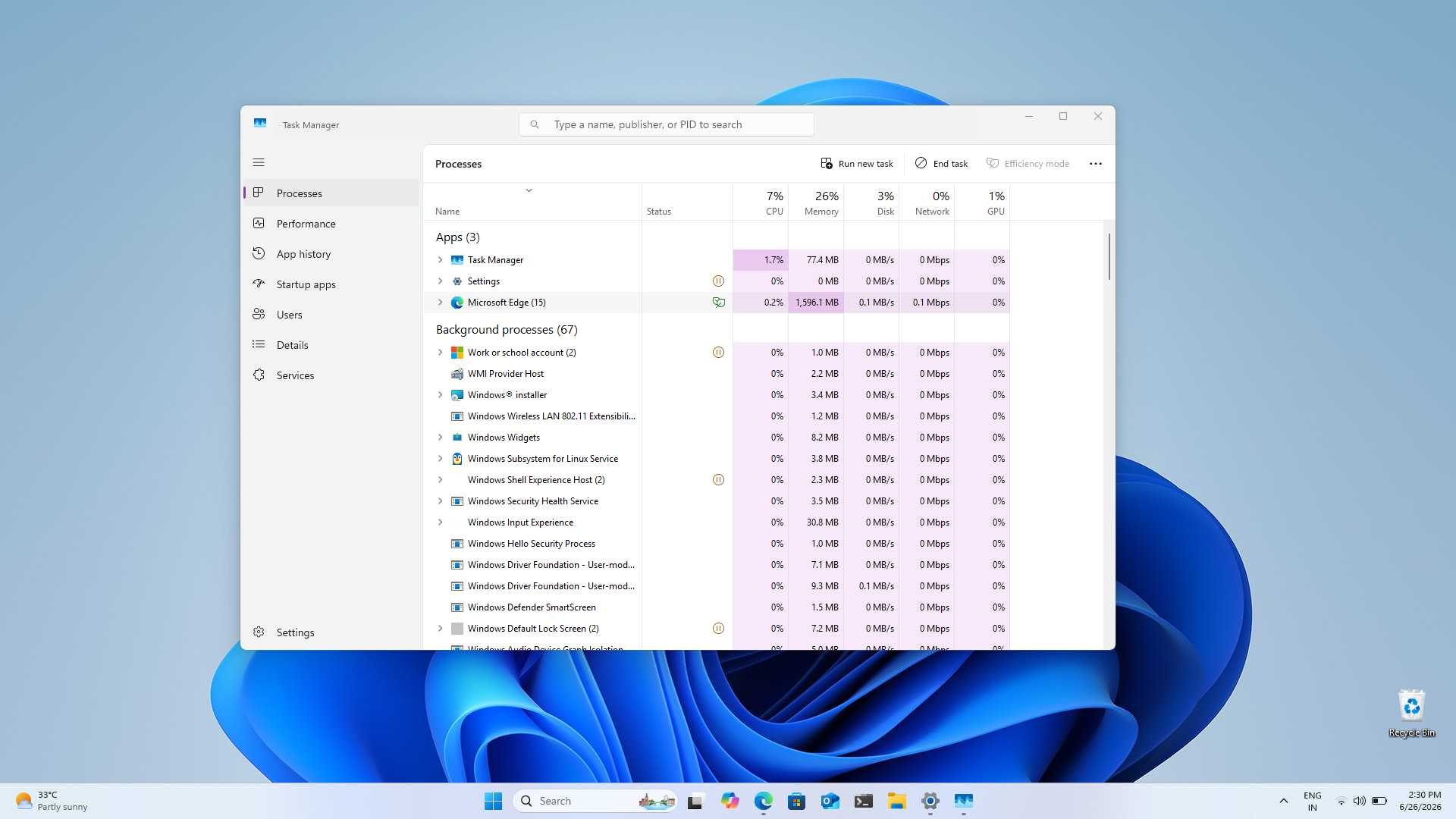
Task: Open the Startup apps page
Action: coord(331,284)
